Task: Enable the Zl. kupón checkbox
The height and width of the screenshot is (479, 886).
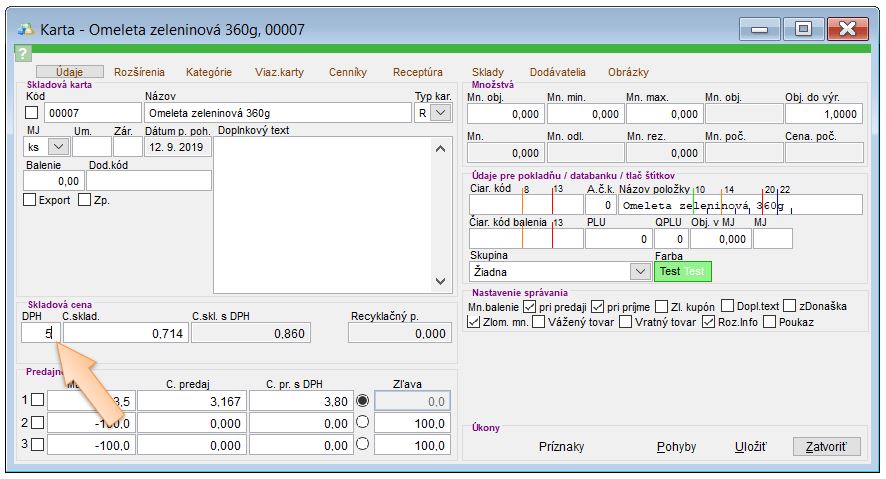Action: click(x=661, y=306)
